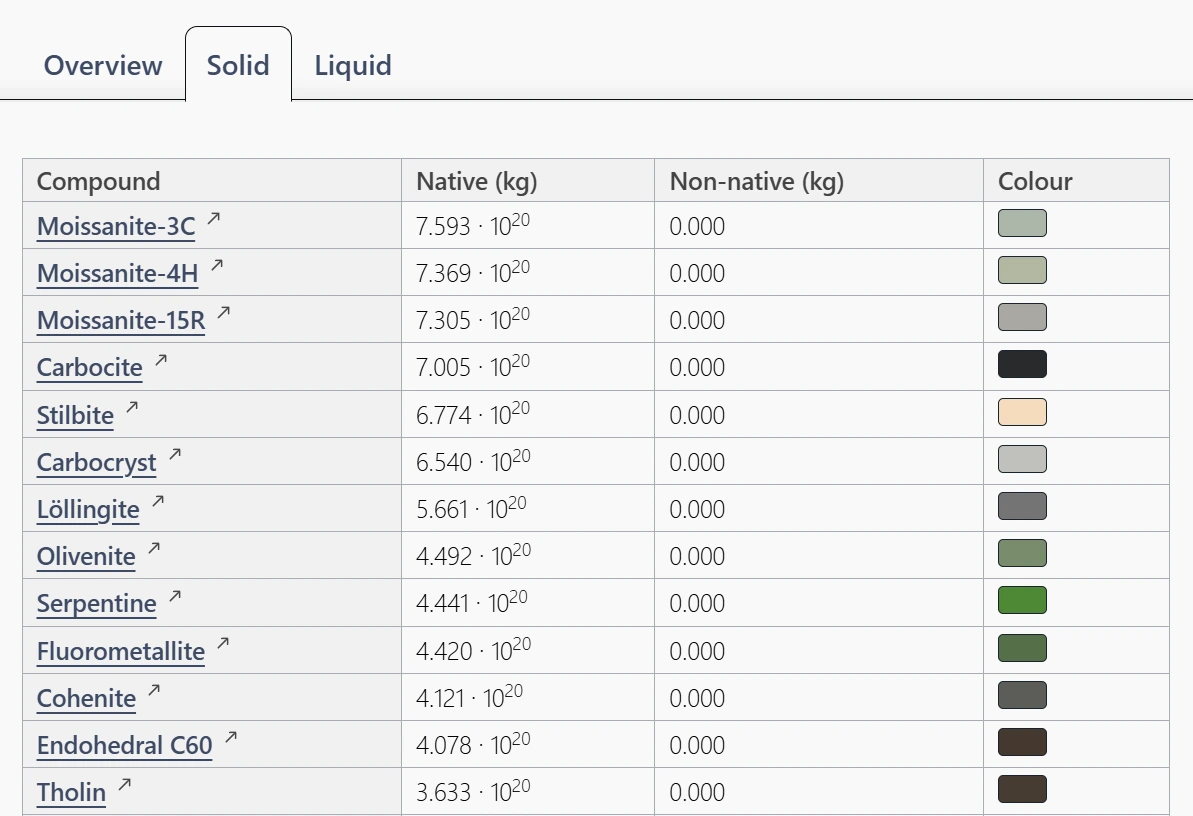
Task: Click external link arrow next to Tholin
Action: pyautogui.click(x=125, y=784)
